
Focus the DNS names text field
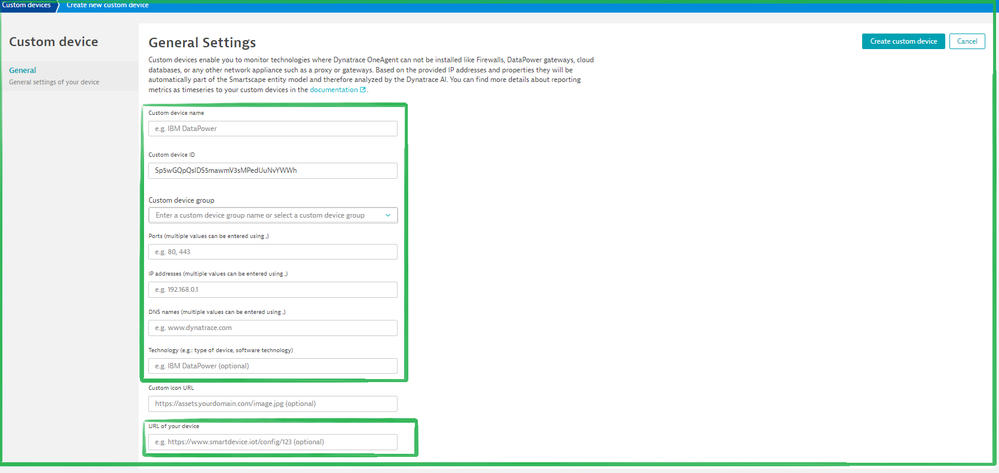point(272,328)
